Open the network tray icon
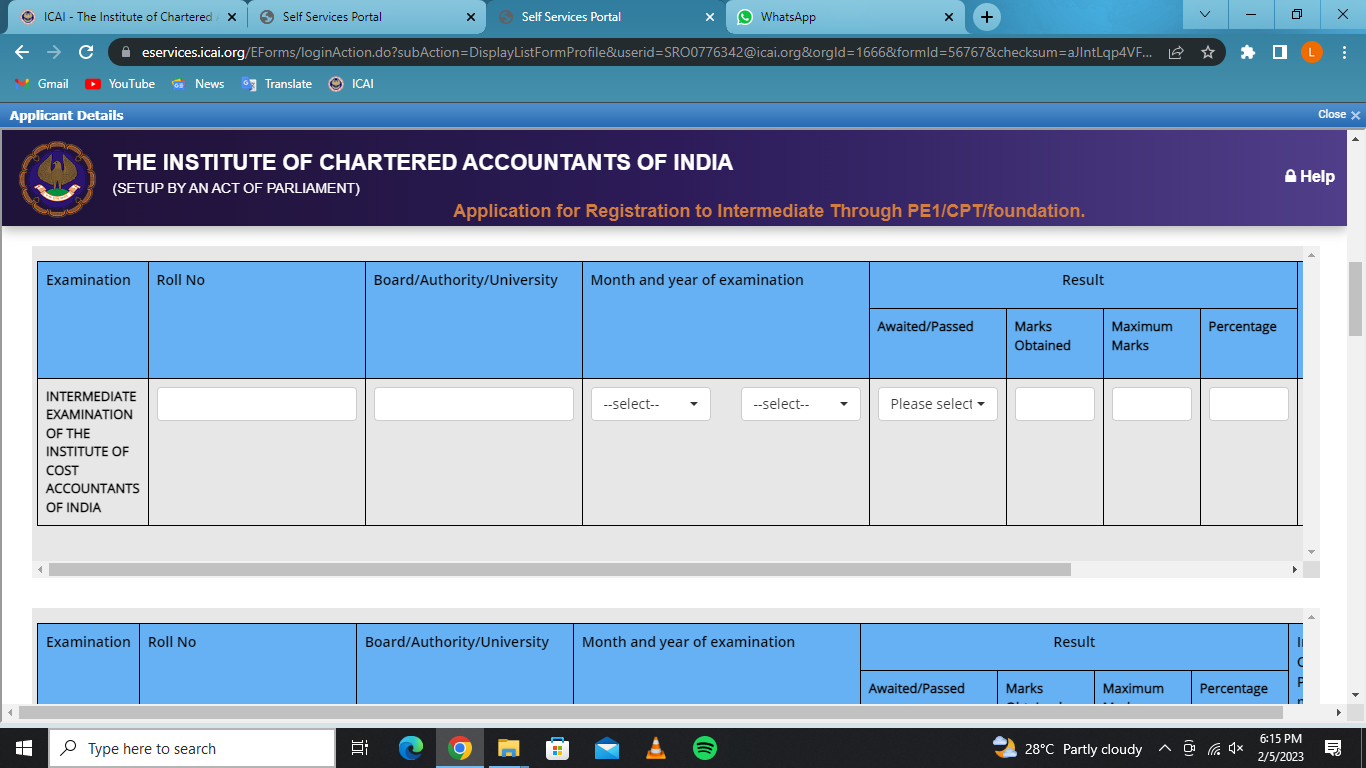The height and width of the screenshot is (768, 1366). [x=1213, y=748]
